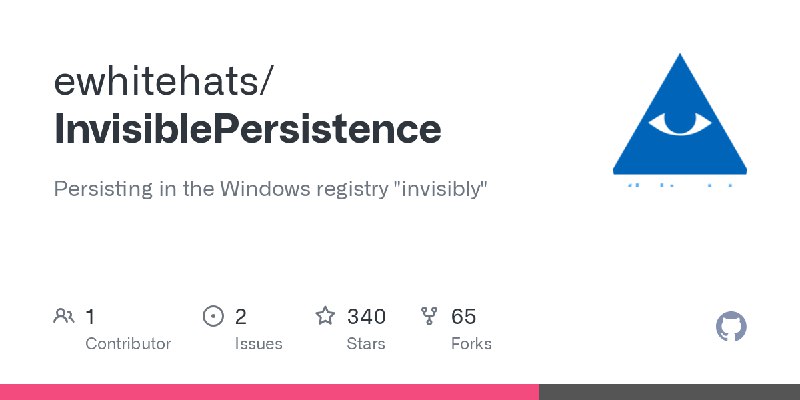
Task: Click the issues count number 2
Action: [241, 317]
